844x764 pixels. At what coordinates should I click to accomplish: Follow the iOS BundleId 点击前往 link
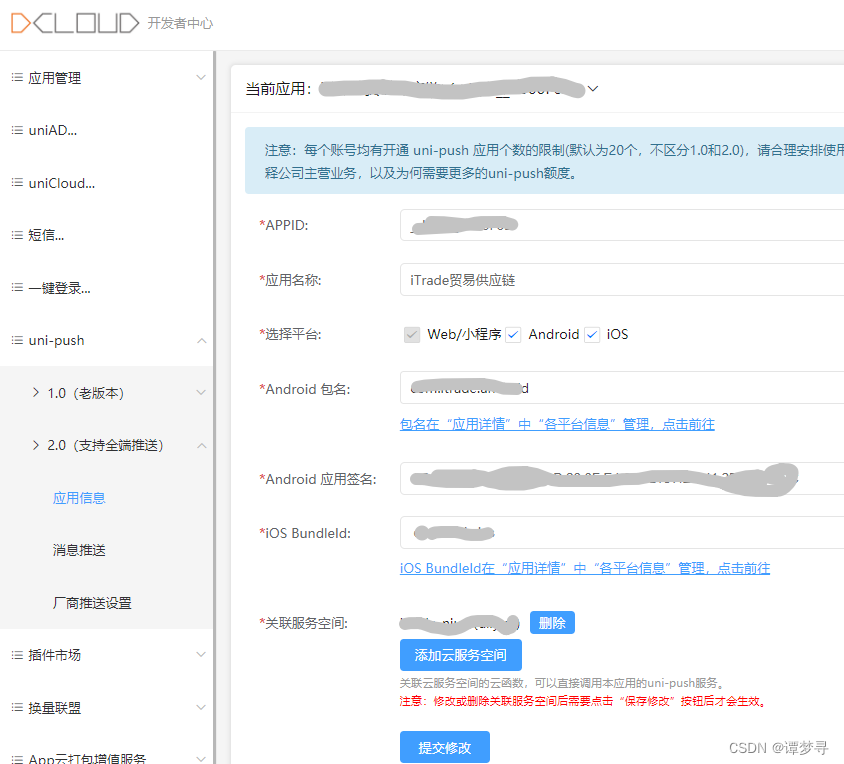coord(585,568)
